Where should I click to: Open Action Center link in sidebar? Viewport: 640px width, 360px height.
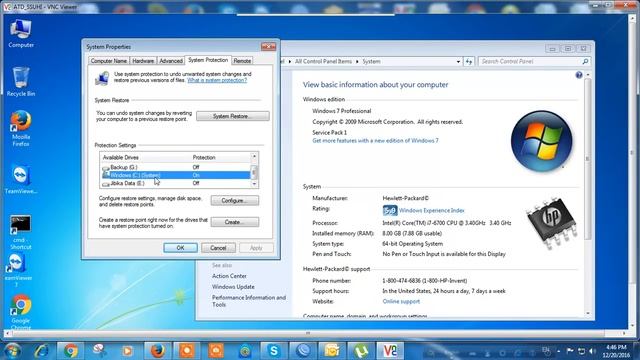229,276
